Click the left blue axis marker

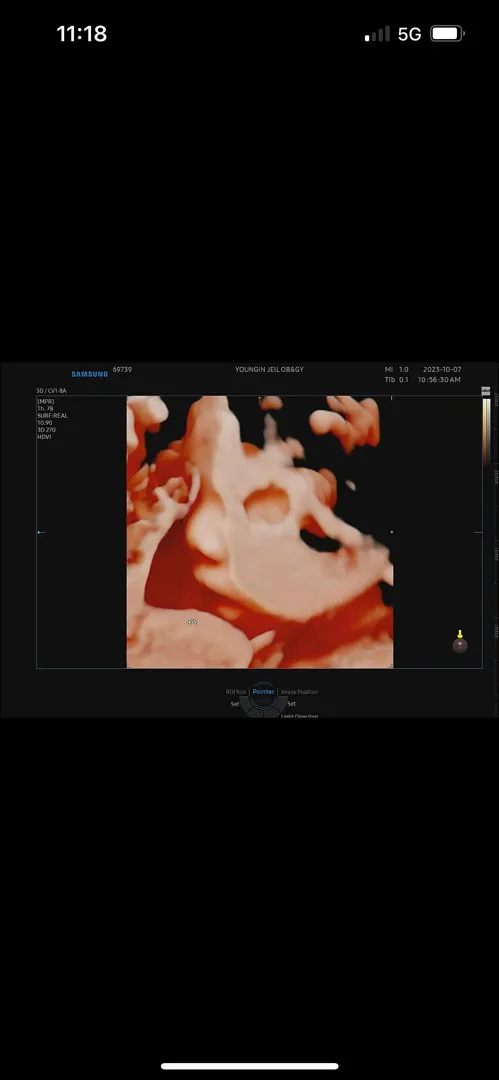pos(41,532)
